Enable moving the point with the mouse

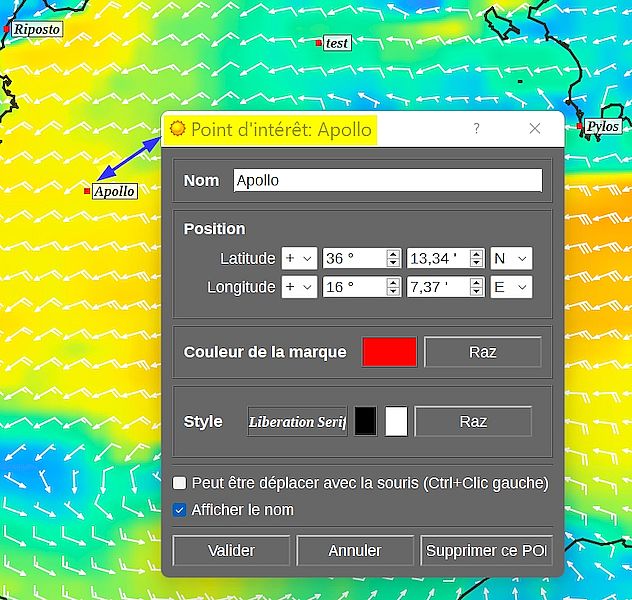(x=180, y=483)
